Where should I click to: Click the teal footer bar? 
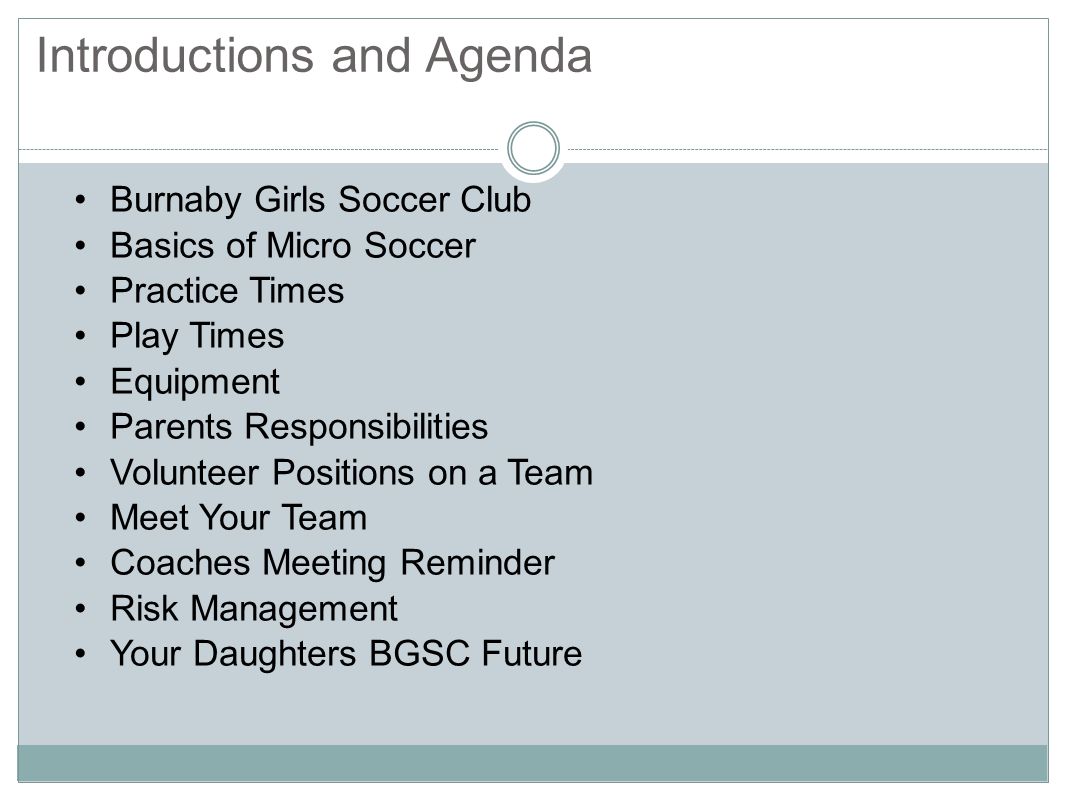click(x=532, y=763)
